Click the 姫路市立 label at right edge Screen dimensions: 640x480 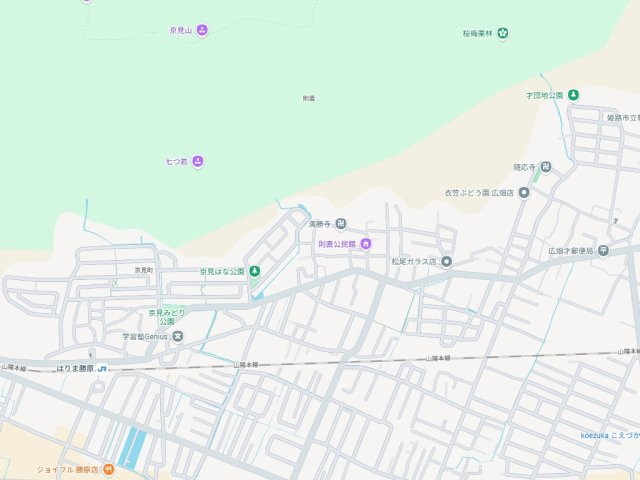[623, 118]
